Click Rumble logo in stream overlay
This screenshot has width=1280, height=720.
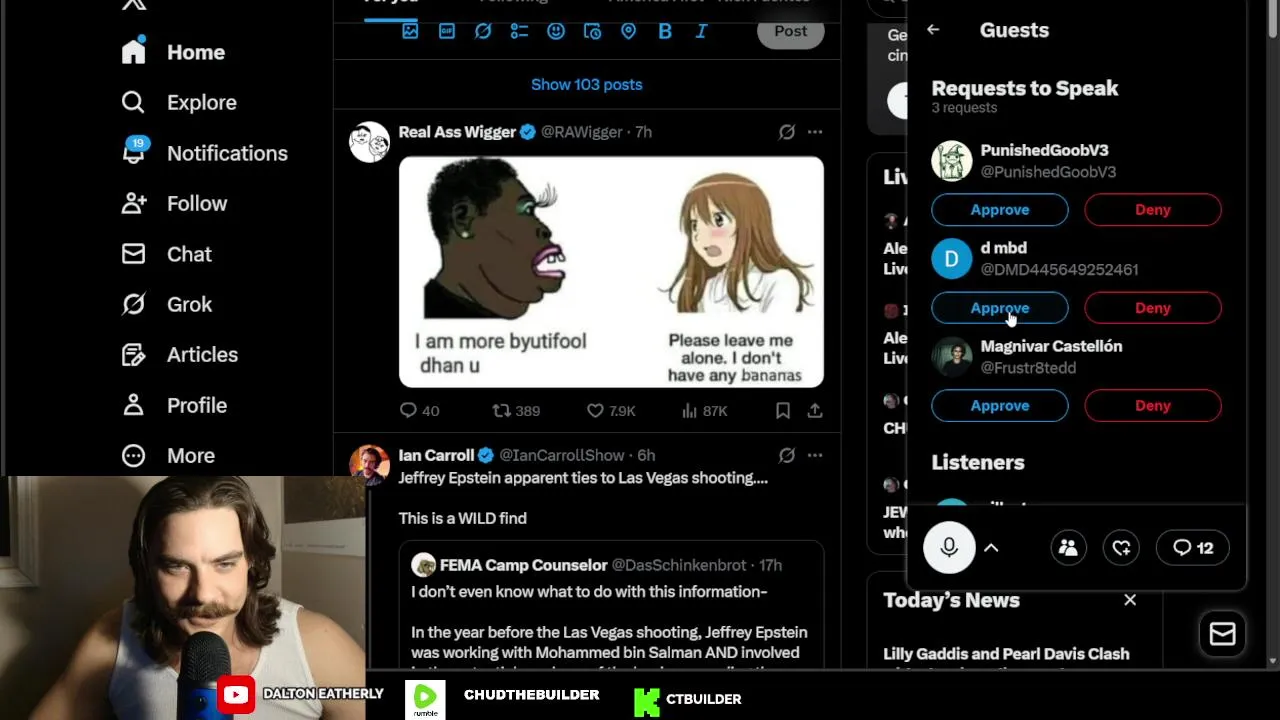(425, 700)
